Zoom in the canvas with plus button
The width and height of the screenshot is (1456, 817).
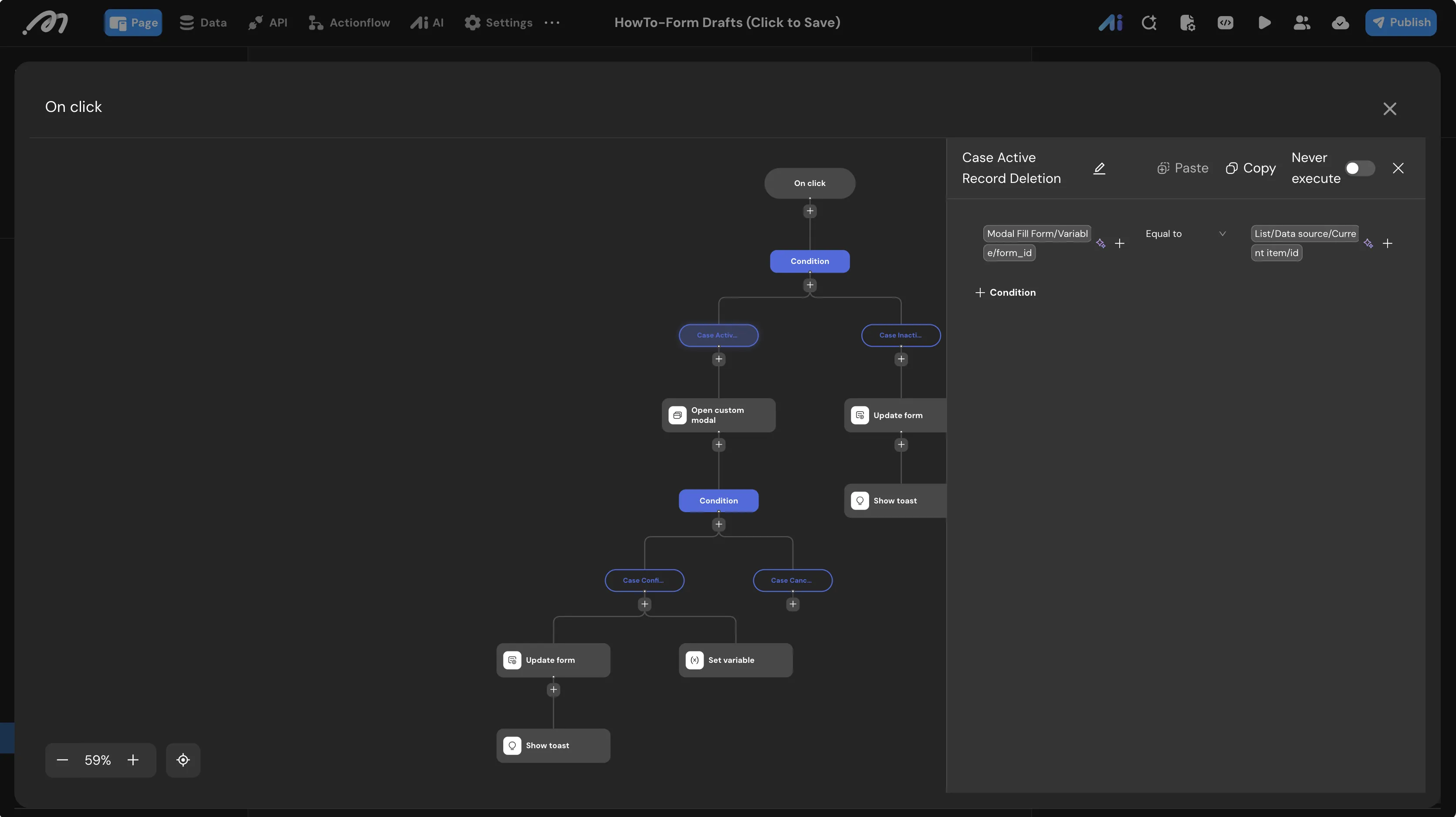tap(133, 760)
